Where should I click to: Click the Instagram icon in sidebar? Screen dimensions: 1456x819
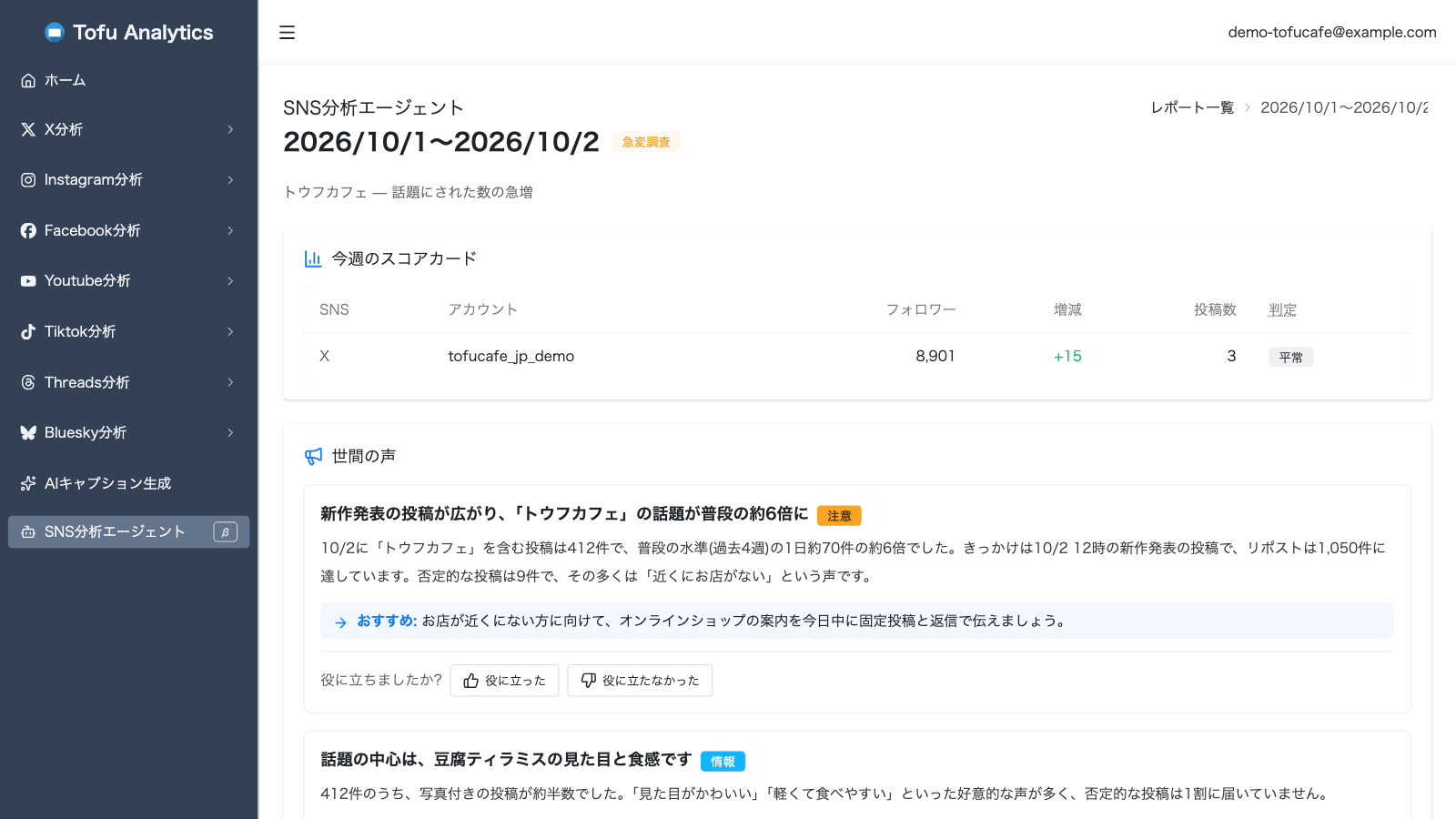coord(28,180)
